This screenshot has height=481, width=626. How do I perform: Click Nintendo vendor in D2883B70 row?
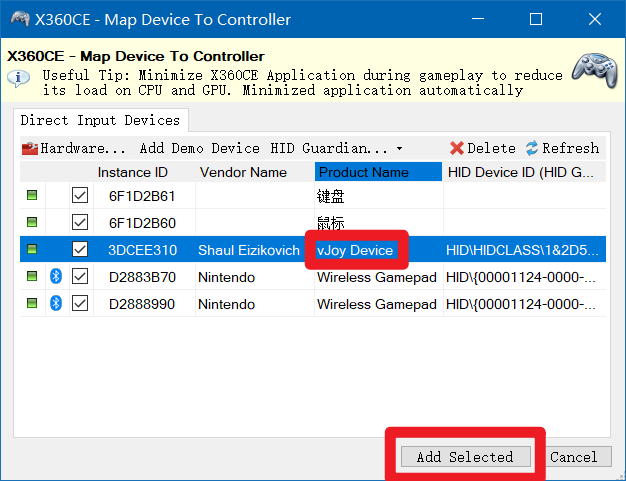point(226,277)
